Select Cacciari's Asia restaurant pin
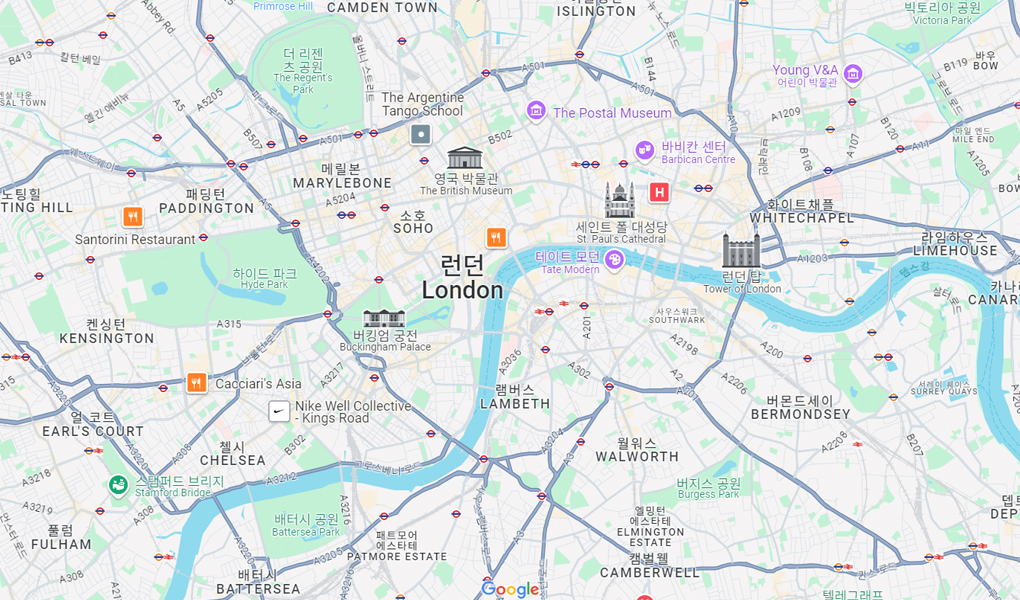The image size is (1020, 600). click(x=196, y=383)
